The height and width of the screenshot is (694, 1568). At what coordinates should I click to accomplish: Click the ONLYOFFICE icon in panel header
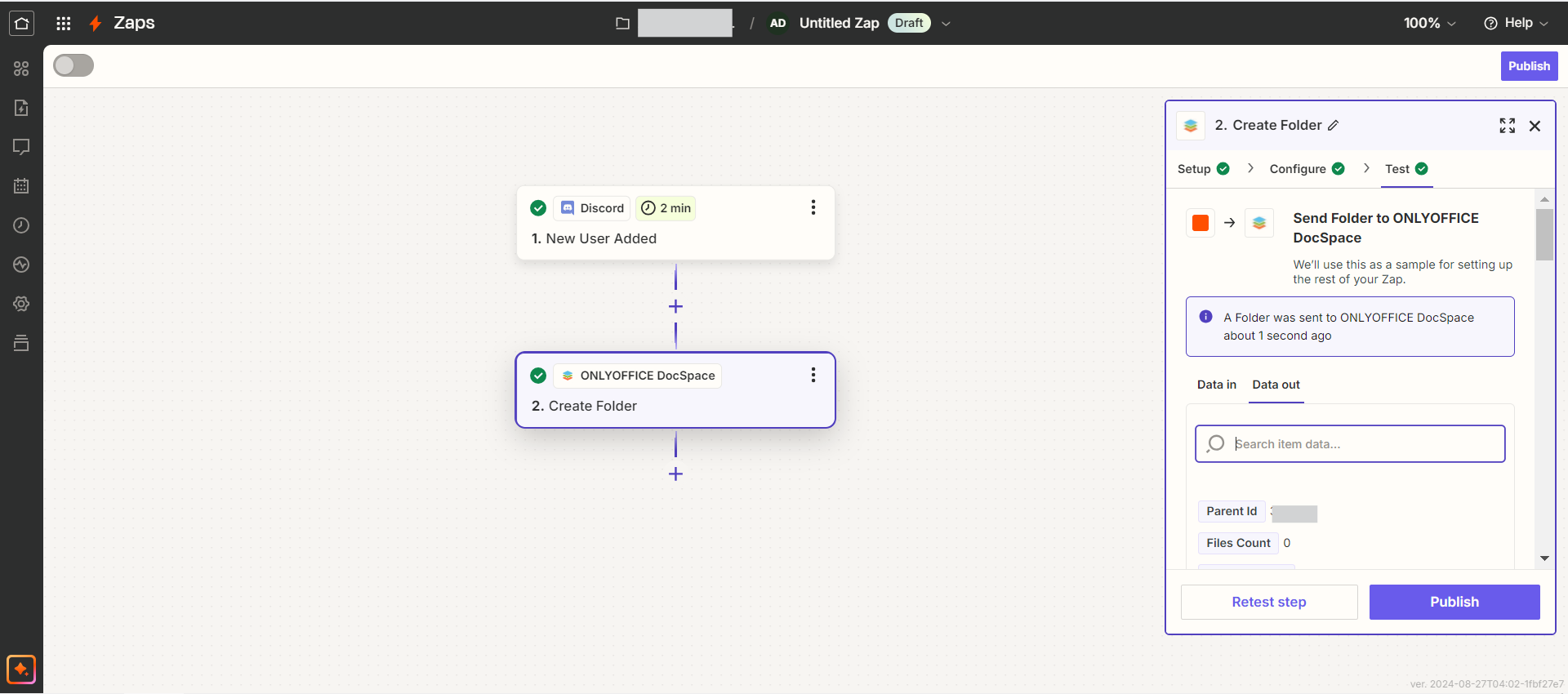coord(1191,126)
